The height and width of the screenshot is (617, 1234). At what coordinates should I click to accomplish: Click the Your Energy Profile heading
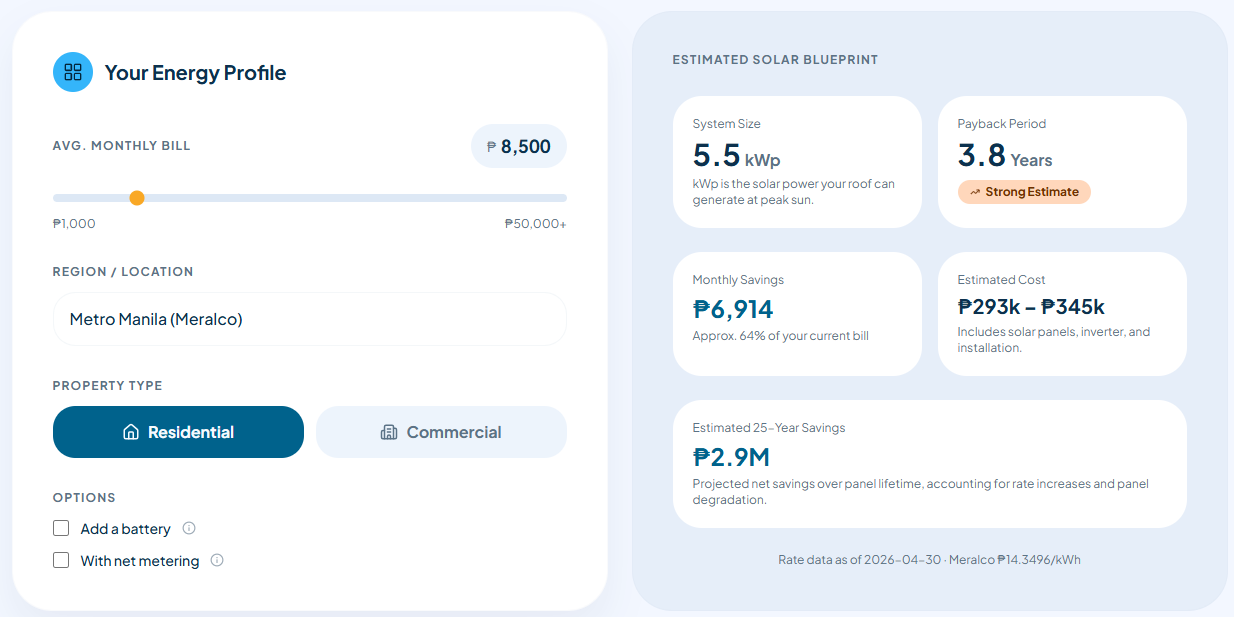pos(195,72)
